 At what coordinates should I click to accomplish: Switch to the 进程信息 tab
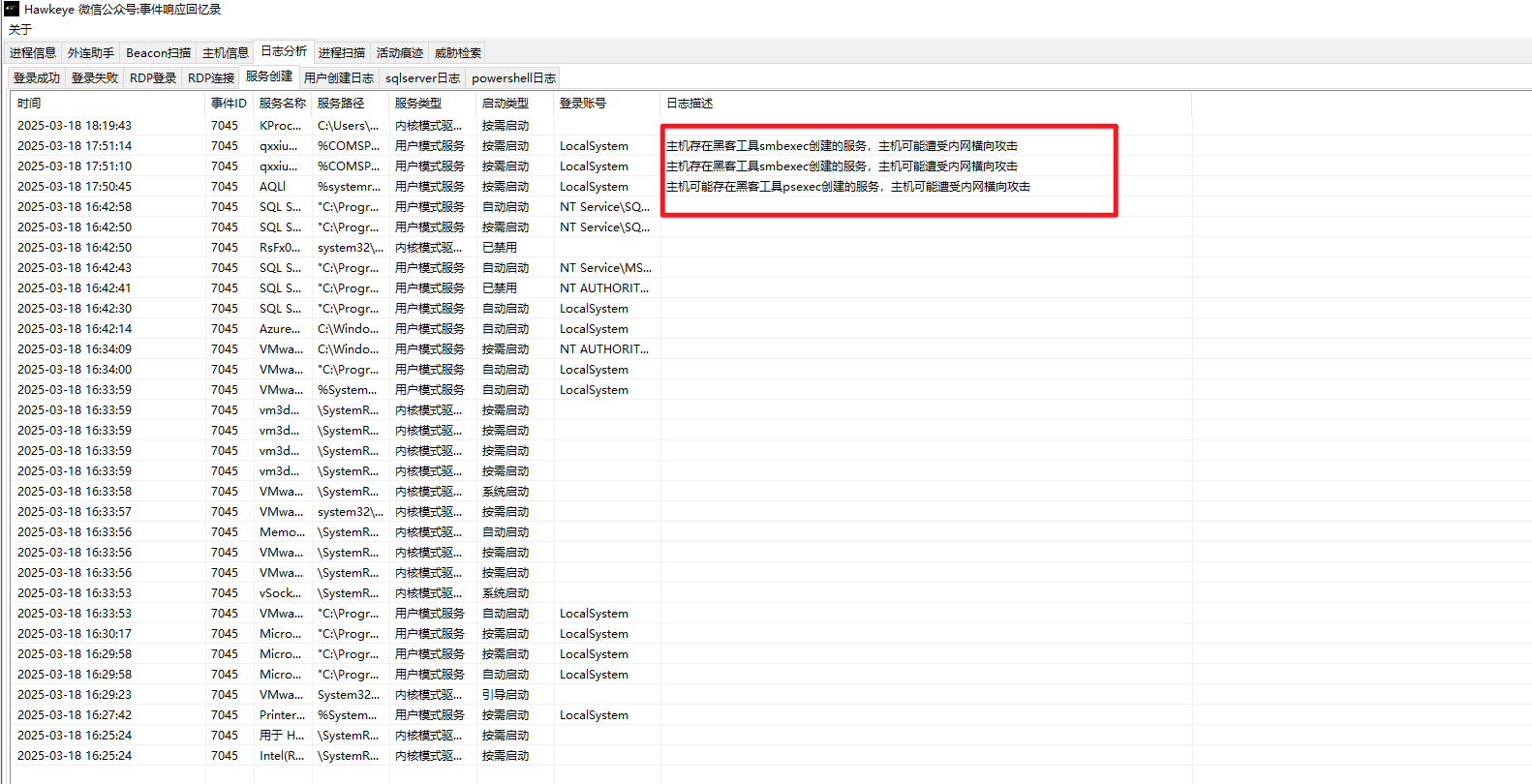[x=33, y=53]
